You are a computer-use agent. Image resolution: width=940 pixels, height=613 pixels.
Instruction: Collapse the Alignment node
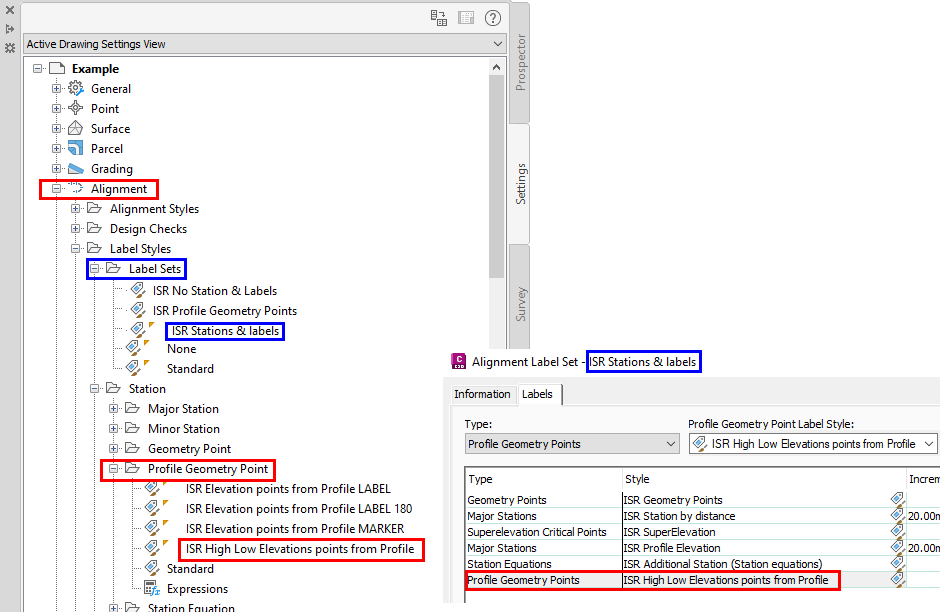point(56,188)
